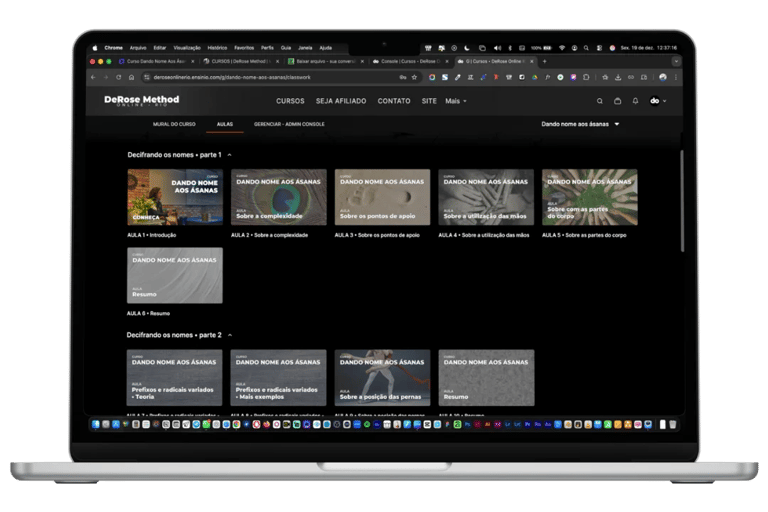Open the Apple menu
Viewport: 768px width, 512px height.
coord(95,48)
